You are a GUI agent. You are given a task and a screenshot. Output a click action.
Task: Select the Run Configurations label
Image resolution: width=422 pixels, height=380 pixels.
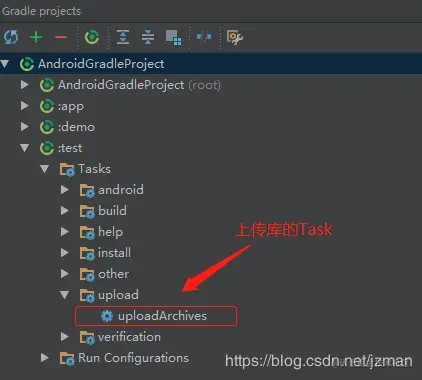pyautogui.click(x=133, y=358)
